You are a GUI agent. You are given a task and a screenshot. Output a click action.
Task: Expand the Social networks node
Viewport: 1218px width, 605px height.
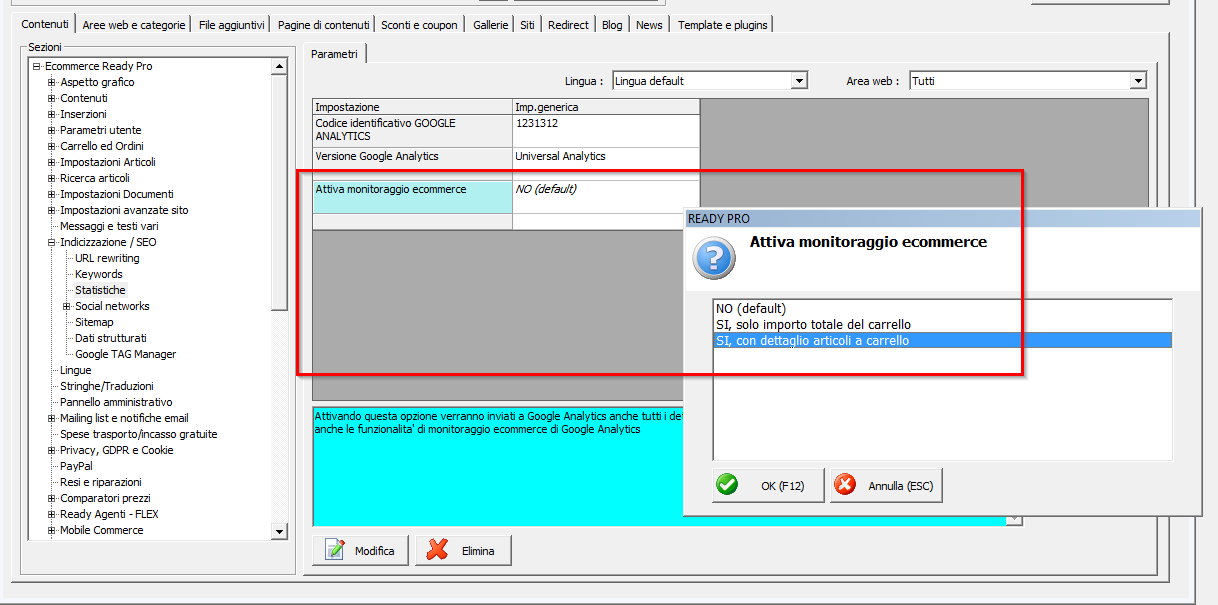tap(67, 306)
